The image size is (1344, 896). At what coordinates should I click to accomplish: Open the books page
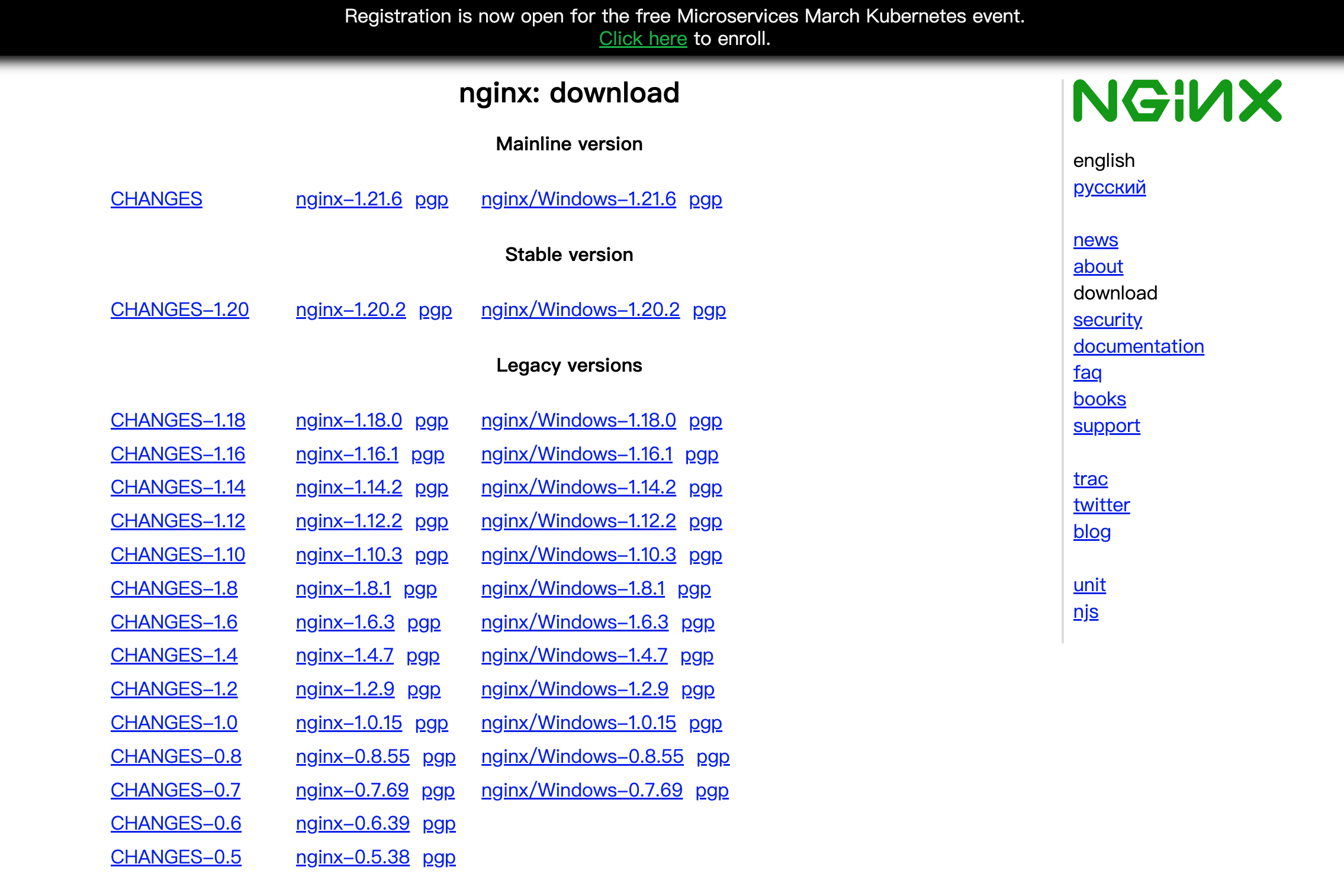click(x=1099, y=399)
